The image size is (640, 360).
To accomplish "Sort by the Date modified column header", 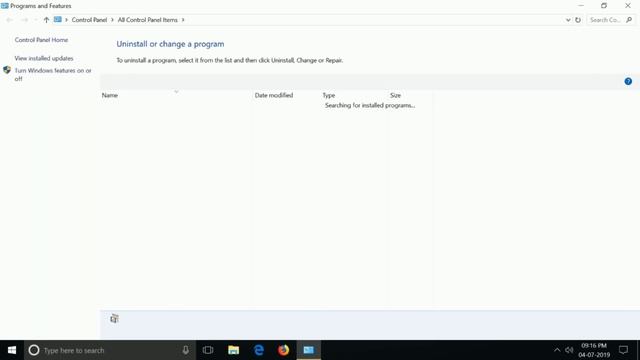I will [274, 95].
